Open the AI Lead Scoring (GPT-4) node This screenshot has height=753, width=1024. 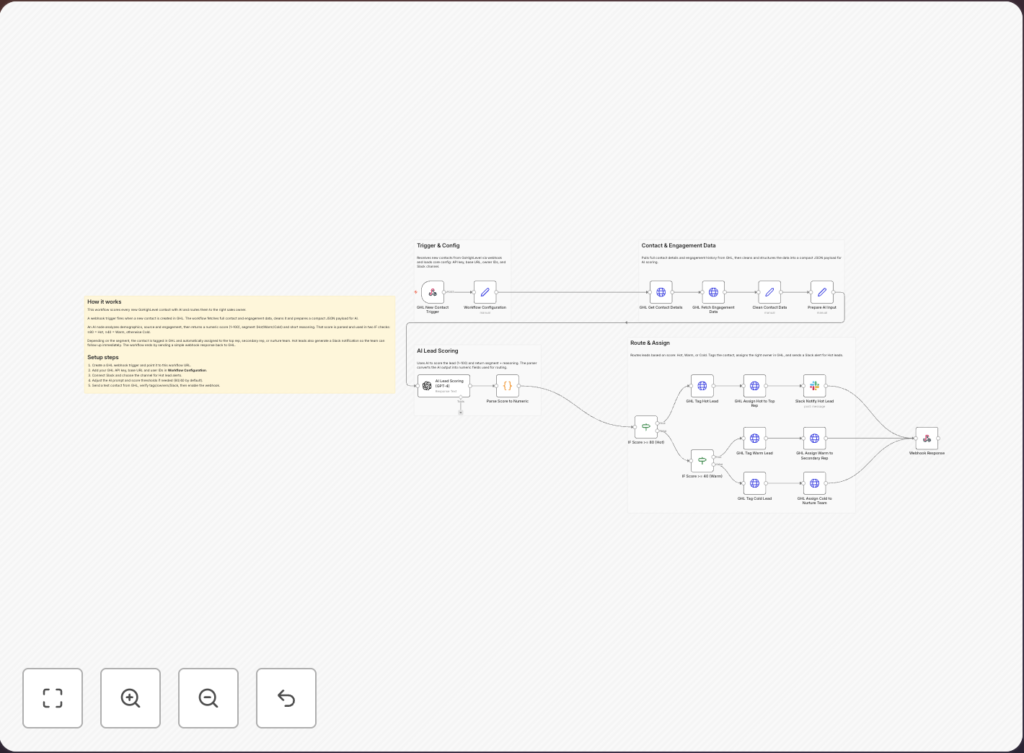(444, 385)
